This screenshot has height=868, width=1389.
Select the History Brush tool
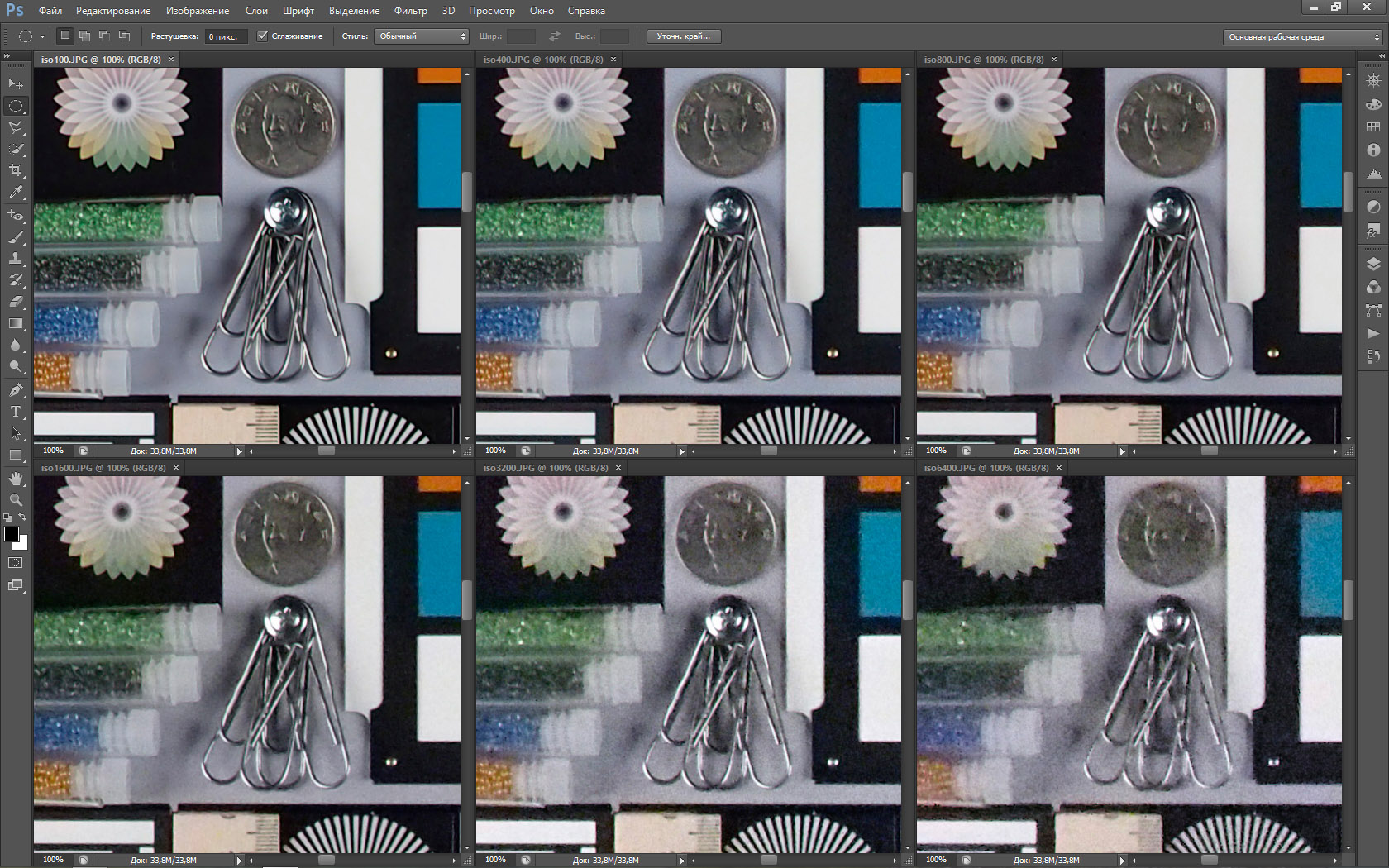point(16,280)
